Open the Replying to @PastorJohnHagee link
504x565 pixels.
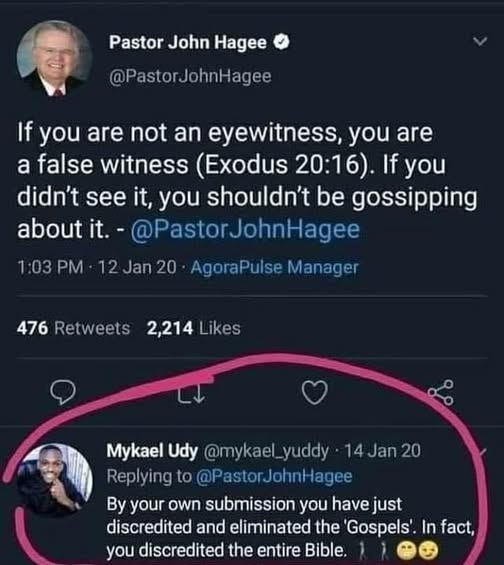click(229, 476)
